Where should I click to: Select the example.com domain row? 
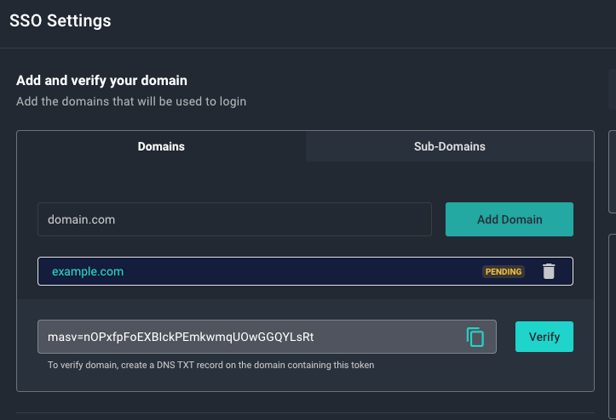pos(305,271)
